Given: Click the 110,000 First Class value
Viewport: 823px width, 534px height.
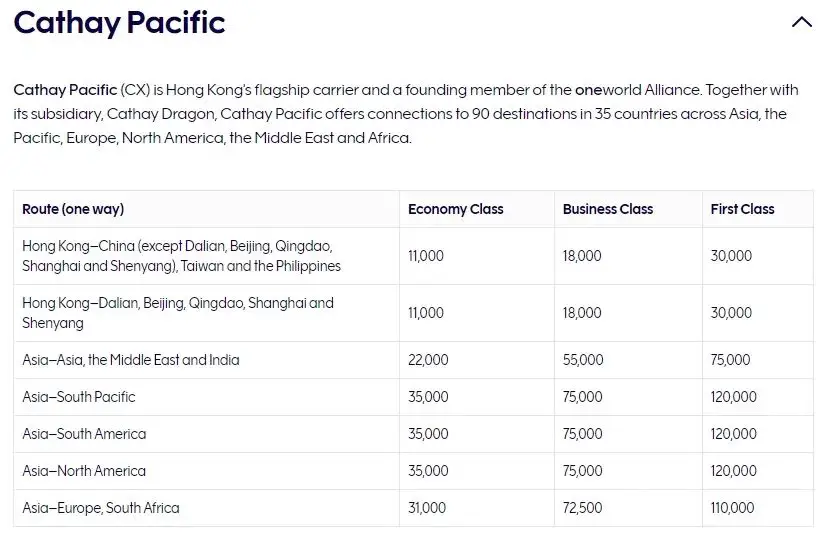Looking at the screenshot, I should coord(733,508).
